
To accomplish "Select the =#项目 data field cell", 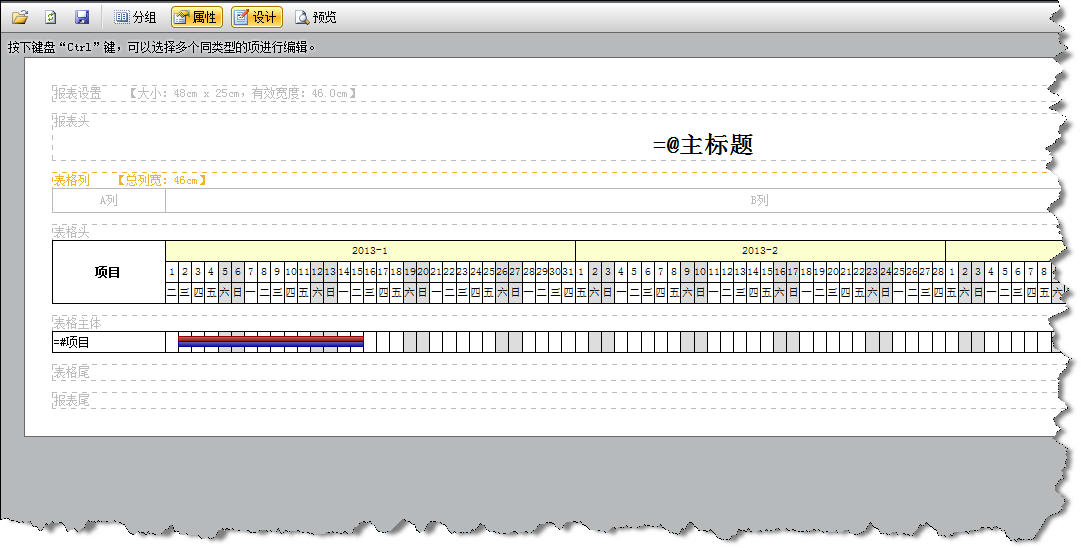I will (x=109, y=342).
